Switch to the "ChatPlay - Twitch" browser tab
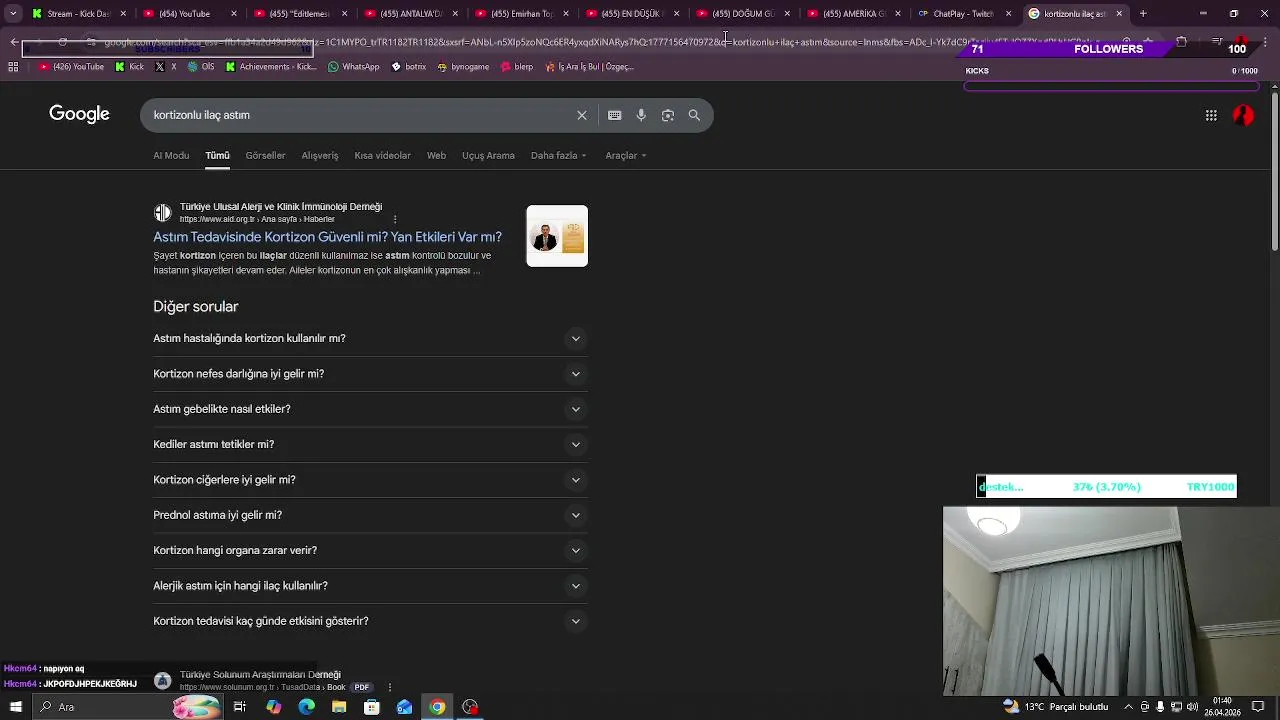The height and width of the screenshot is (720, 1280). pyautogui.click(x=963, y=14)
